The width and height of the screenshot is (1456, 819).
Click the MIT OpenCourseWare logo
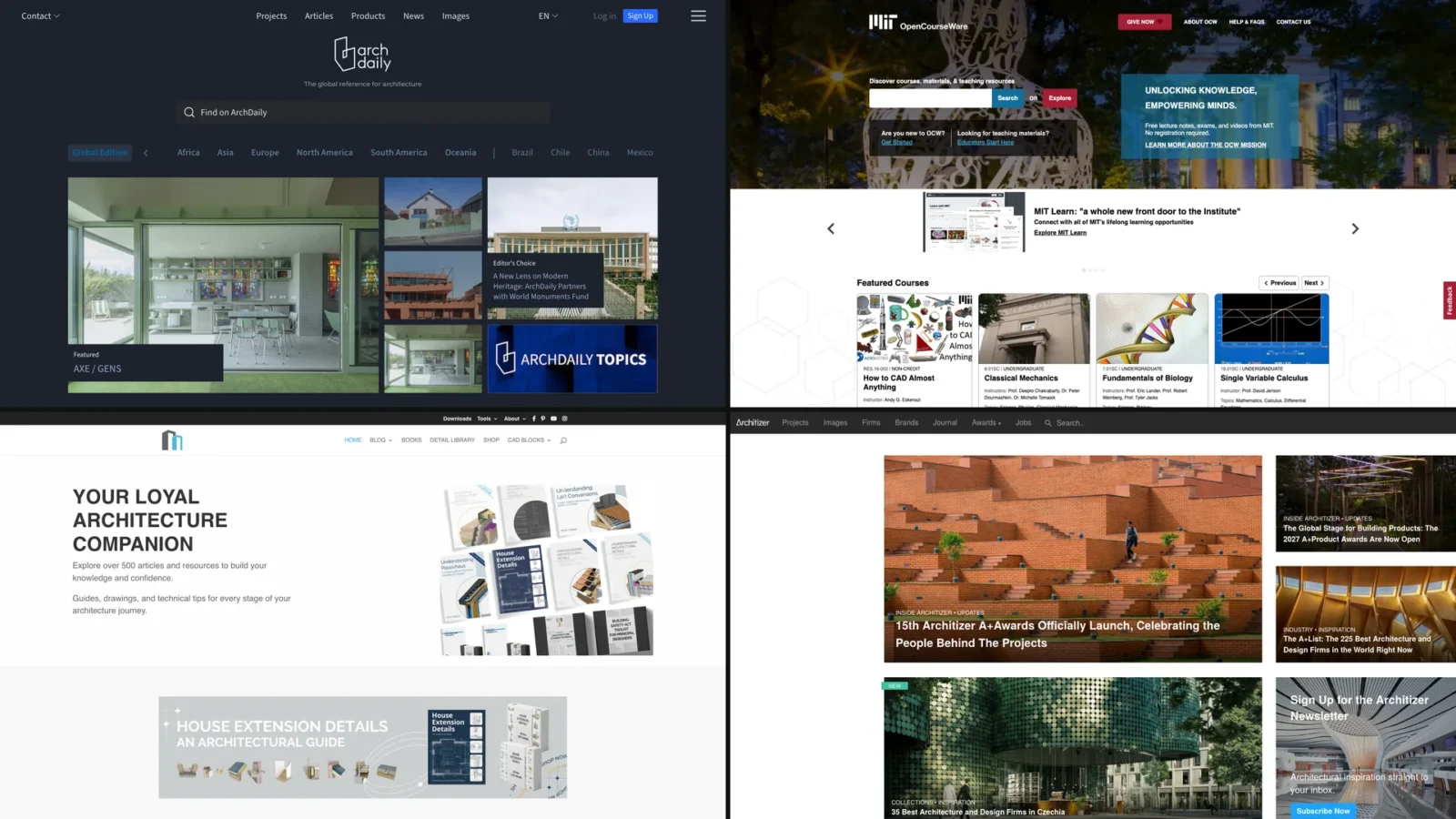click(x=918, y=23)
